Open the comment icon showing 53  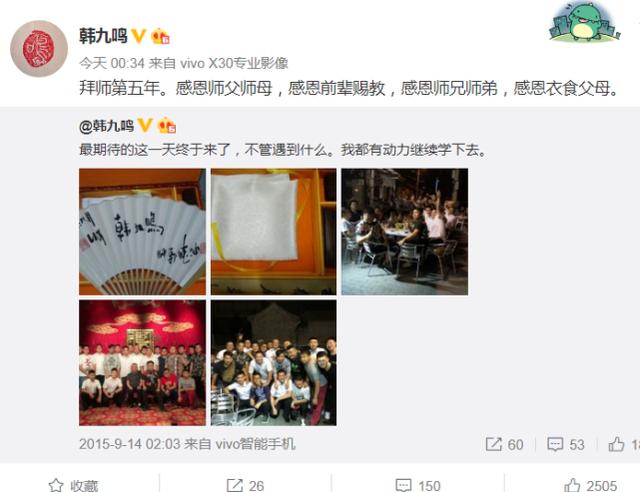click(x=555, y=444)
